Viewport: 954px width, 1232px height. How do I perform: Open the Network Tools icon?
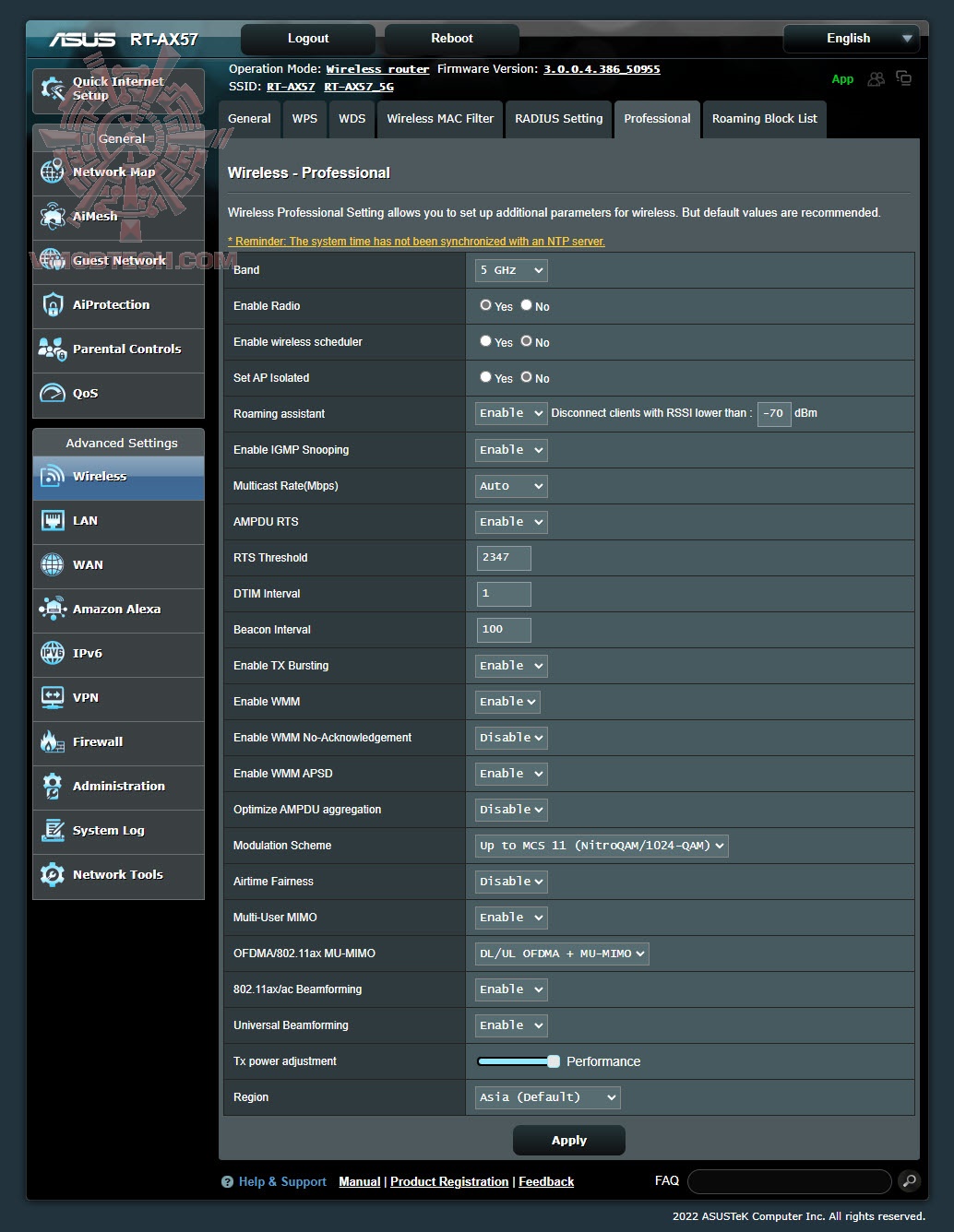tap(53, 874)
